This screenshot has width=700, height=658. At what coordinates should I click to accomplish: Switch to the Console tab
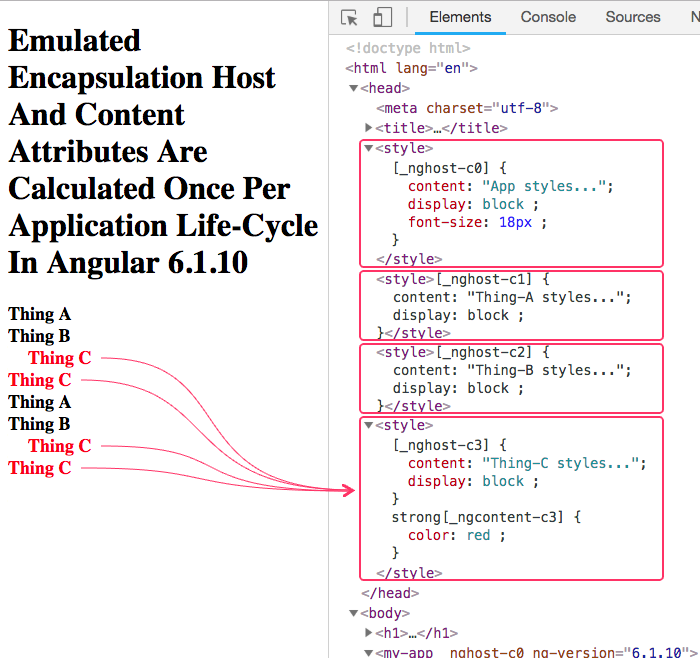pos(548,17)
